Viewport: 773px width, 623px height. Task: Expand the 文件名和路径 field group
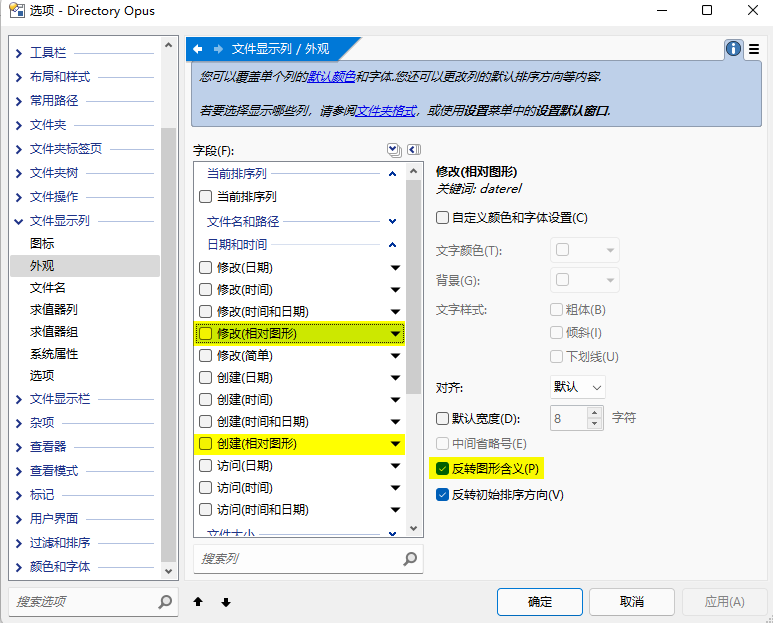coord(392,221)
